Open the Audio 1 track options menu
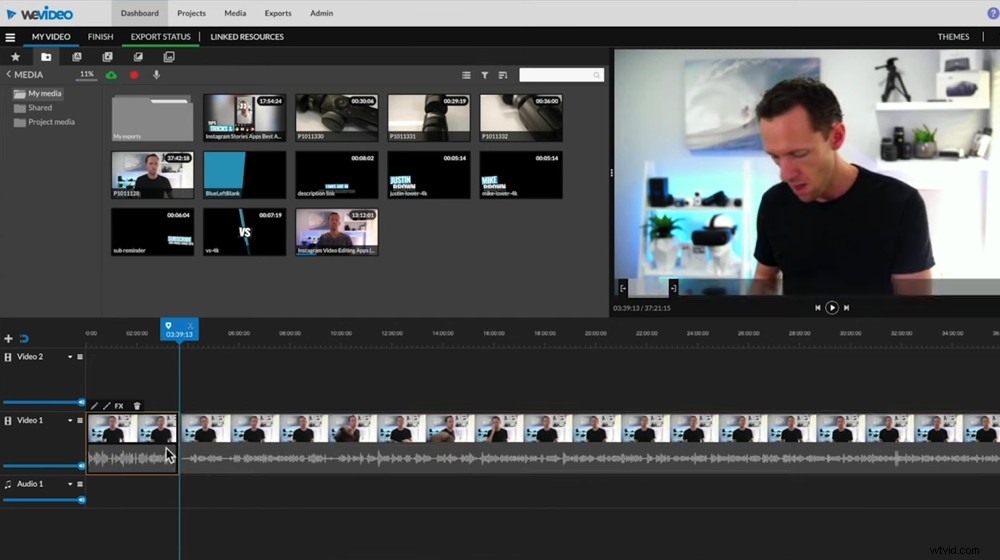The width and height of the screenshot is (1000, 560). coord(80,484)
